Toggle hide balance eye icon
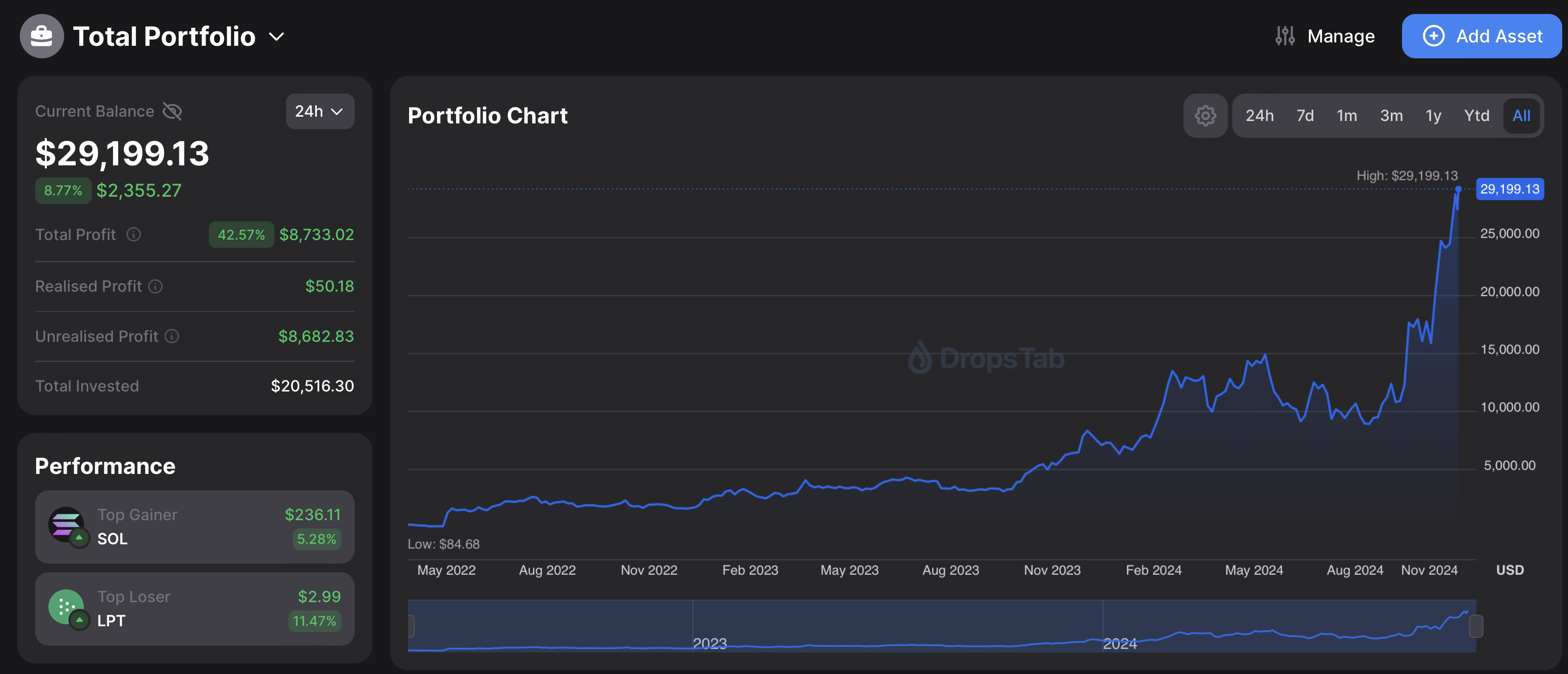The height and width of the screenshot is (674, 1568). [x=172, y=111]
